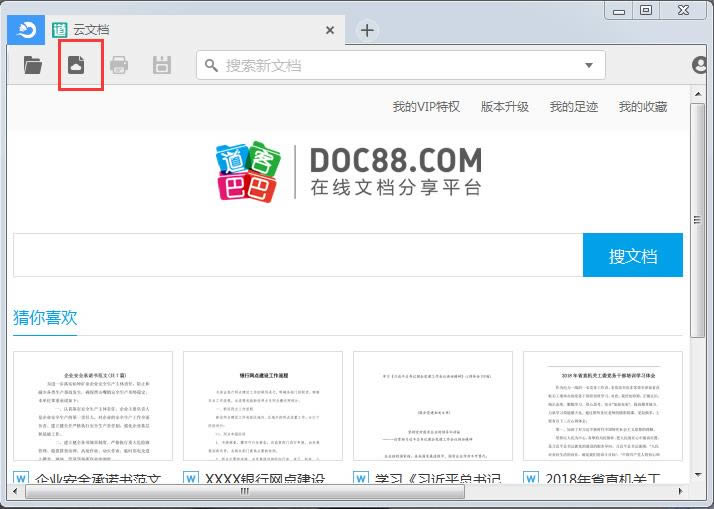Minimize the window
Screen dimensions: 714x509
click(x=619, y=11)
